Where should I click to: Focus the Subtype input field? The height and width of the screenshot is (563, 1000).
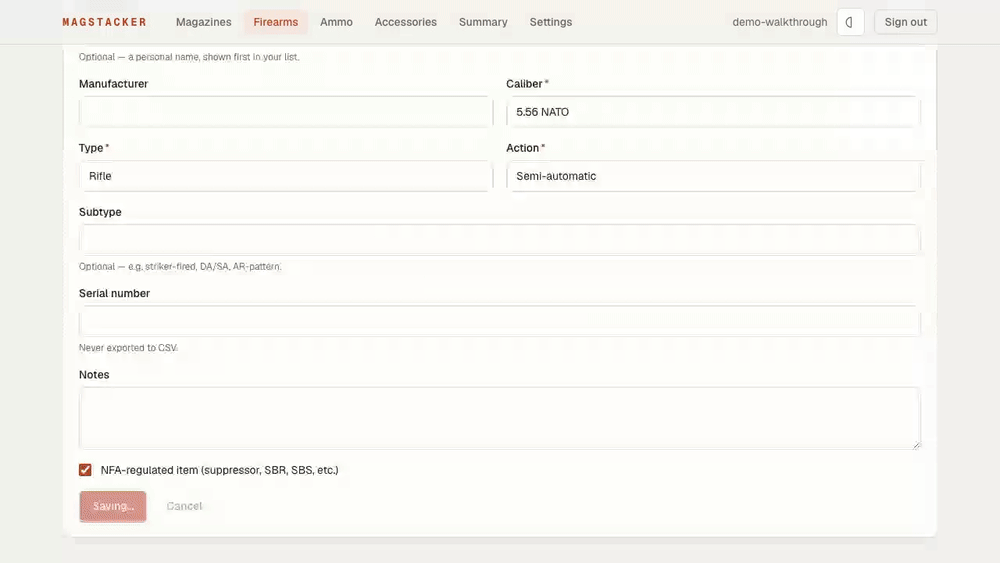[x=499, y=240]
